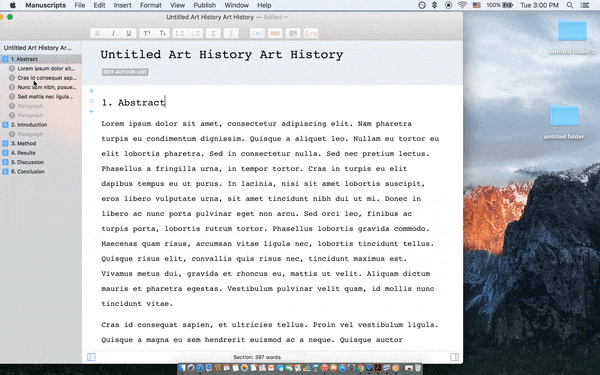Screen dimensions: 600x375
Task: Select the 6. Conclusion section in outline
Action: [41, 171]
